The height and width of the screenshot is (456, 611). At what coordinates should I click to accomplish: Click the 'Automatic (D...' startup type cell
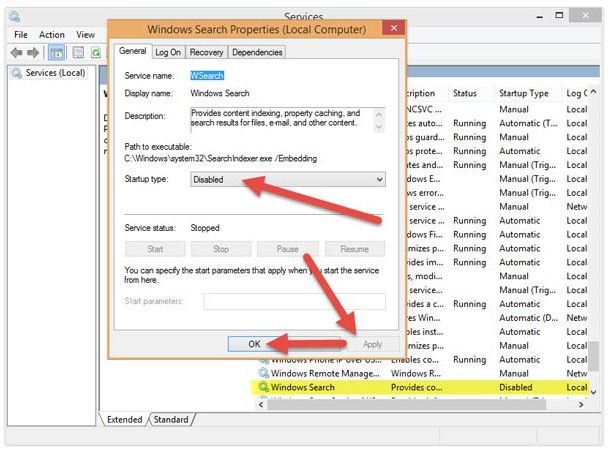coord(529,318)
